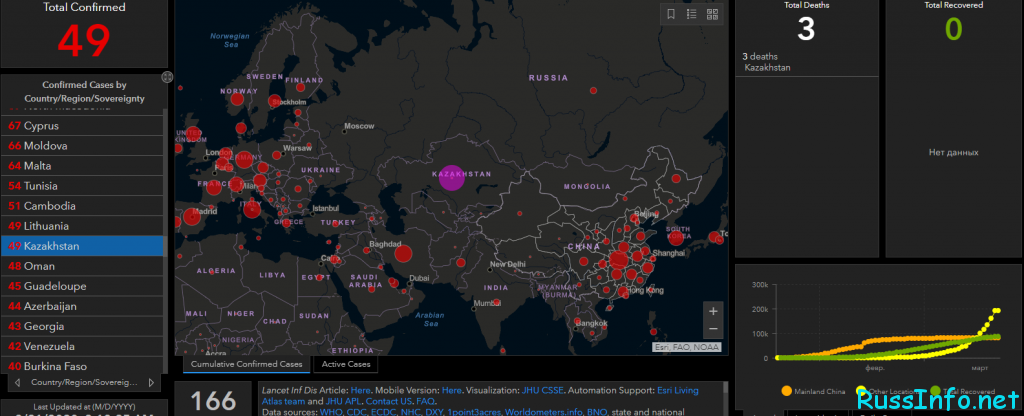The height and width of the screenshot is (416, 1024).
Task: Select Venezuela in the country list
Action: [82, 346]
